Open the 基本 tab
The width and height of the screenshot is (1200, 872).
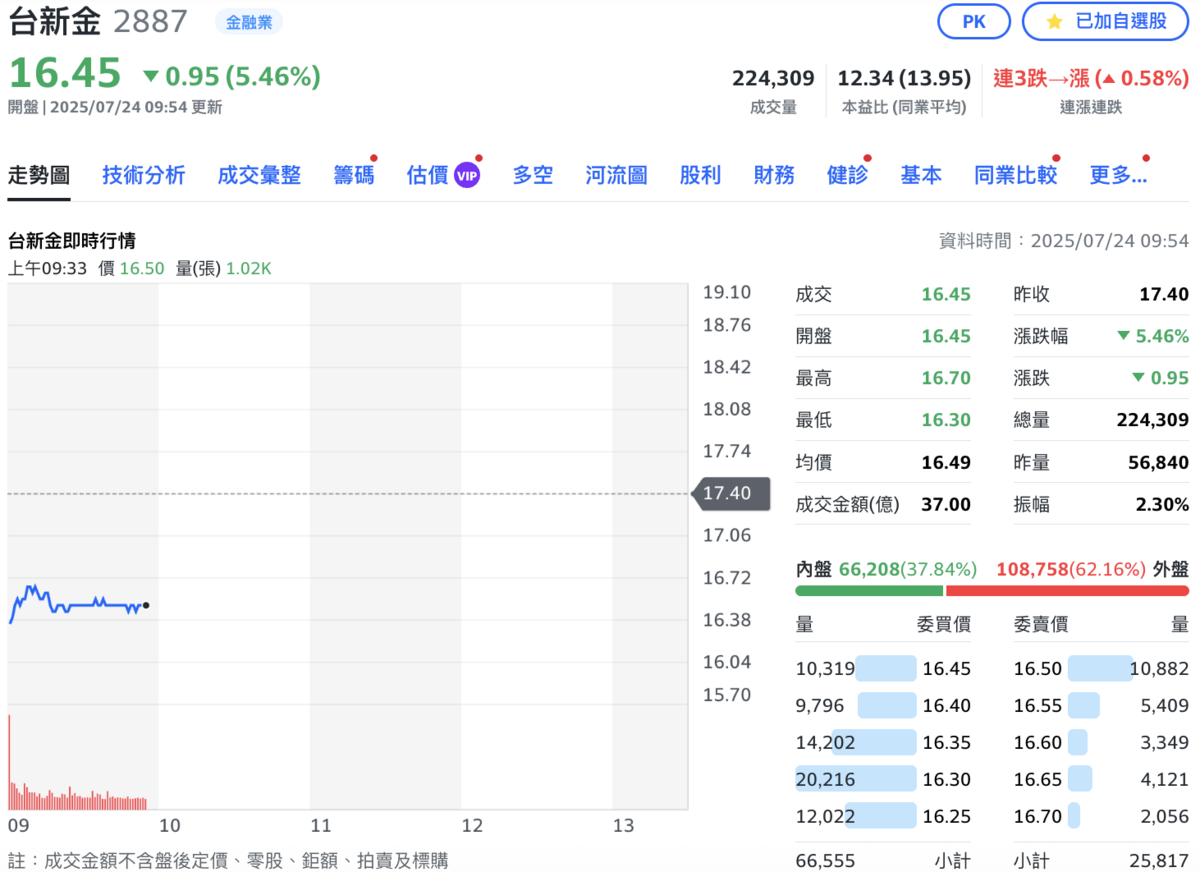[921, 175]
